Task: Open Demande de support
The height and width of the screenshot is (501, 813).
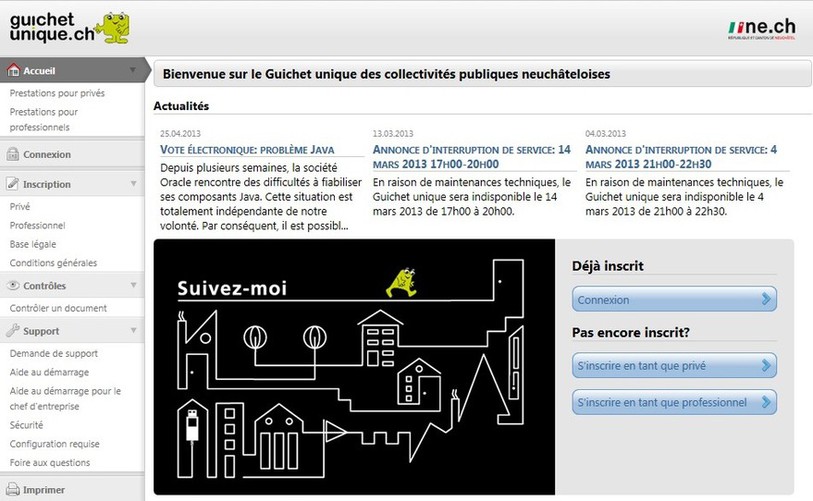Action: [53, 354]
